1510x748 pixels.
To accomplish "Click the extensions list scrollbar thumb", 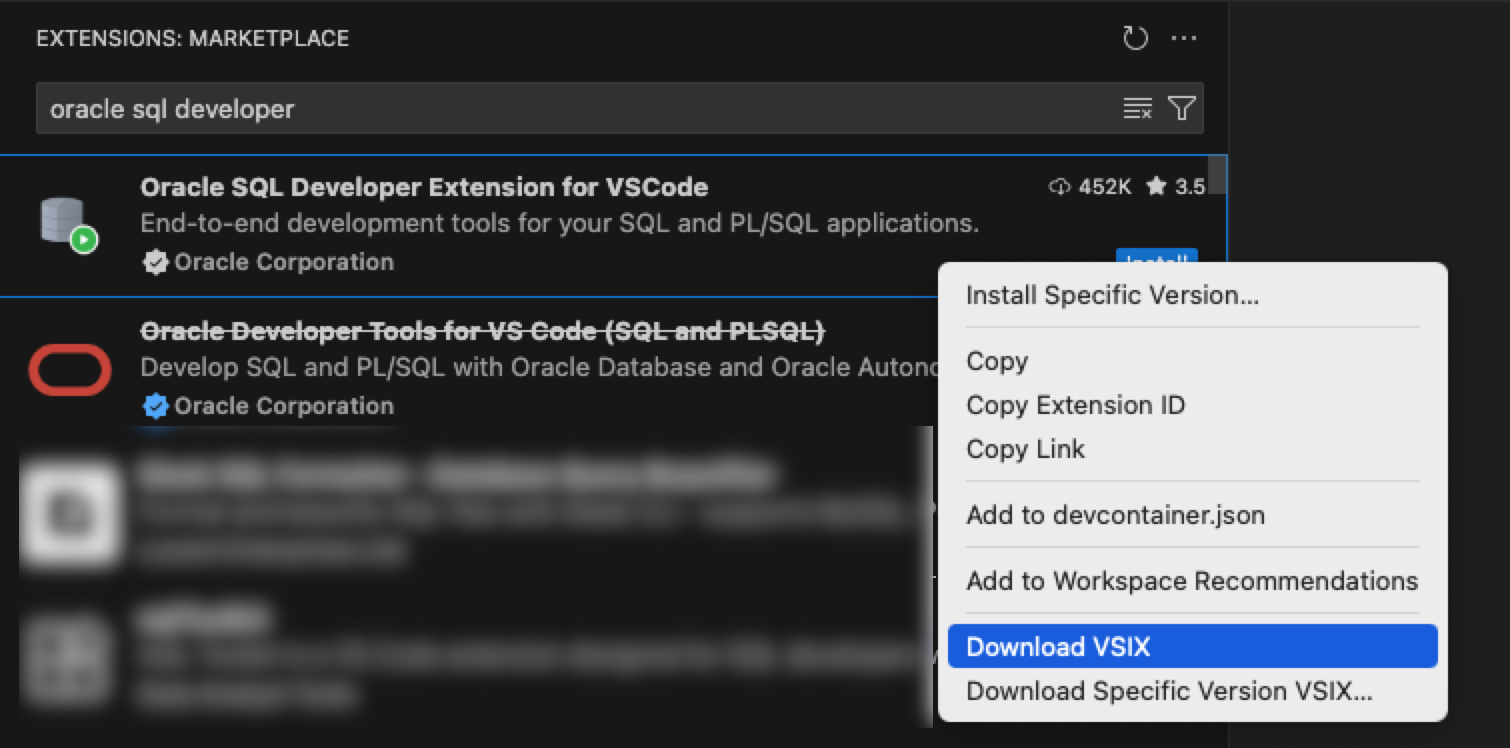I will pyautogui.click(x=1217, y=175).
